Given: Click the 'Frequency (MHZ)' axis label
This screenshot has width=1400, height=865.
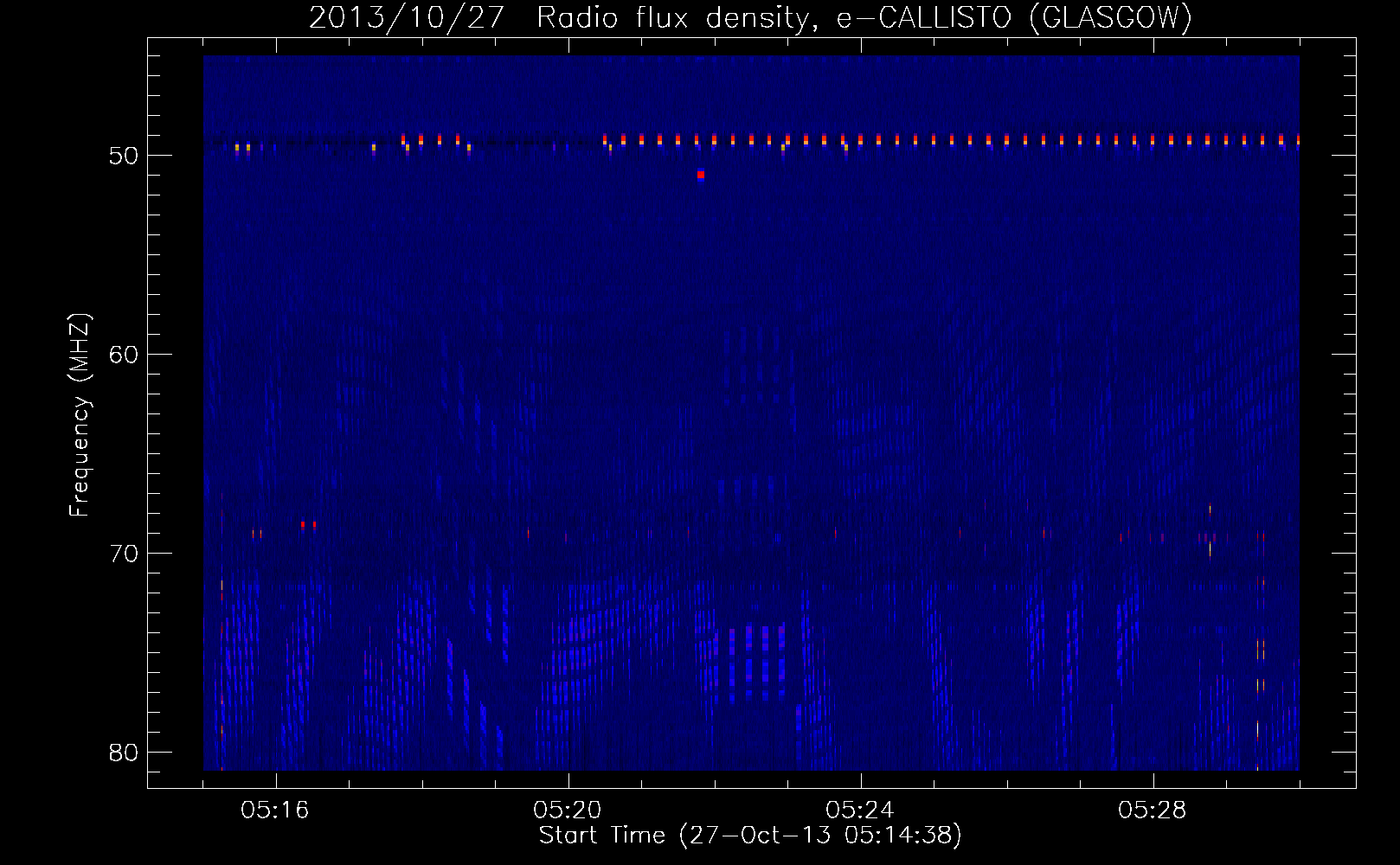Looking at the screenshot, I should 80,415.
